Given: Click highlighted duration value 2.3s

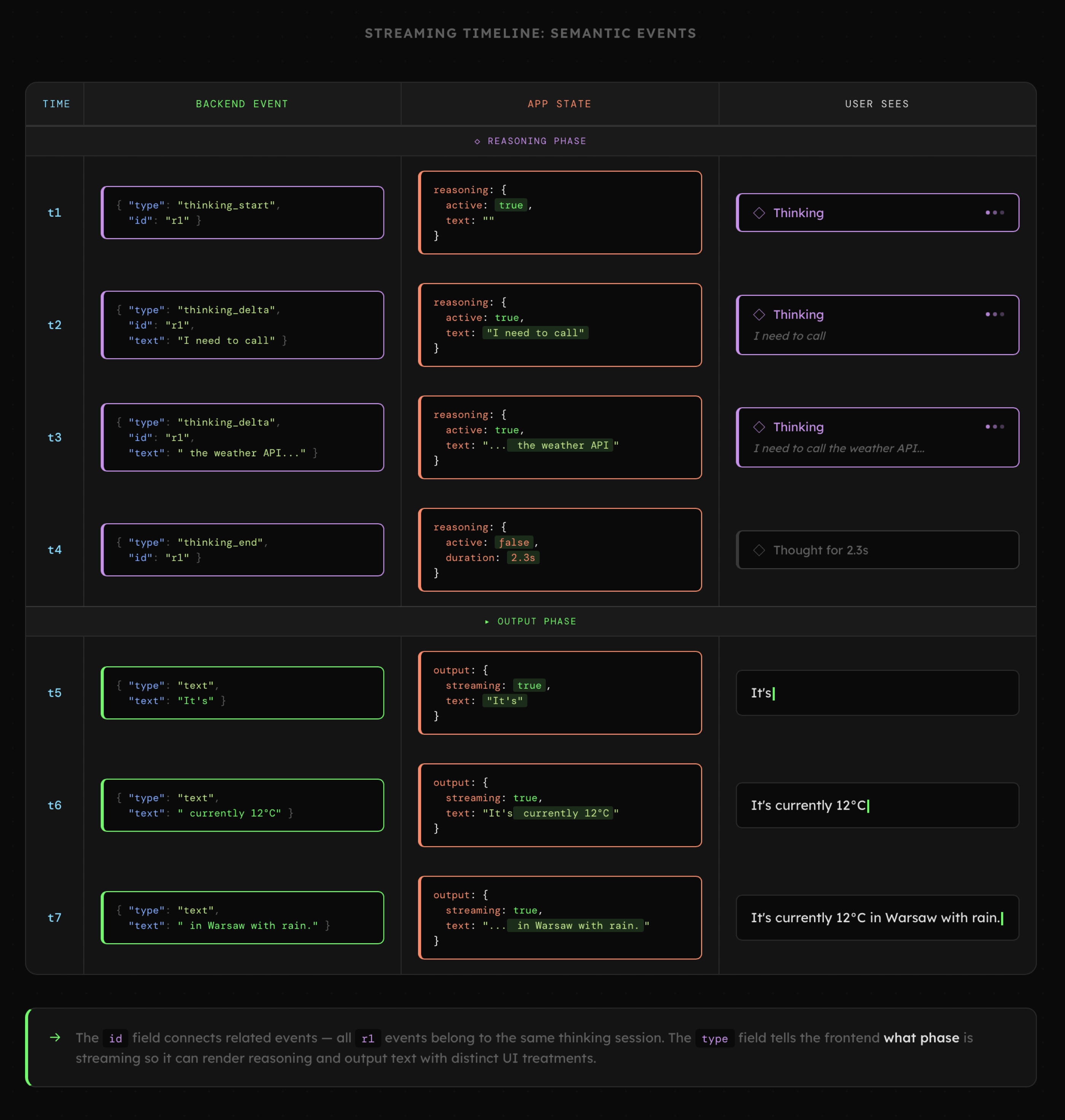Looking at the screenshot, I should [523, 558].
